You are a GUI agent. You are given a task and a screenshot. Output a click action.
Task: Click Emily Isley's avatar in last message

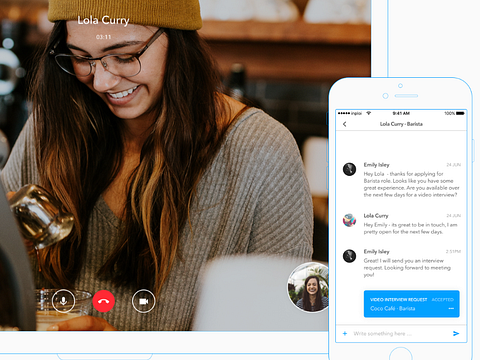pyautogui.click(x=349, y=256)
